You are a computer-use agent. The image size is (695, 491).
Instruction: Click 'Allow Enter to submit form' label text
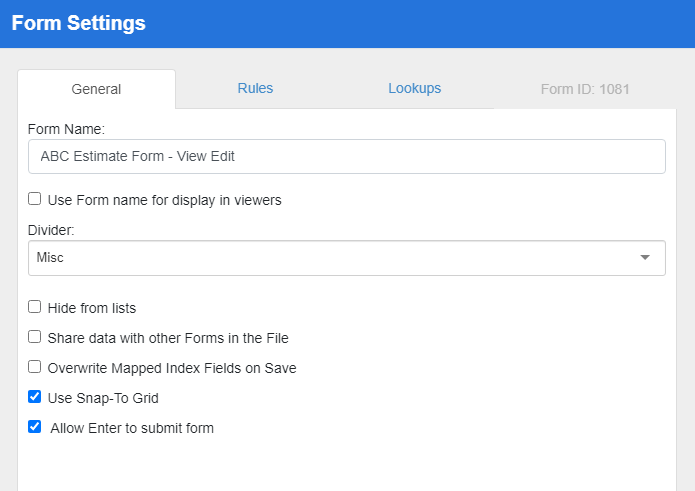pyautogui.click(x=132, y=428)
